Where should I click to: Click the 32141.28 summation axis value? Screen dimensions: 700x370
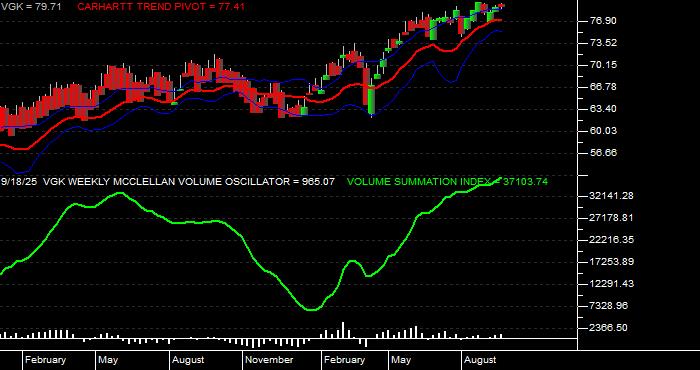612,196
